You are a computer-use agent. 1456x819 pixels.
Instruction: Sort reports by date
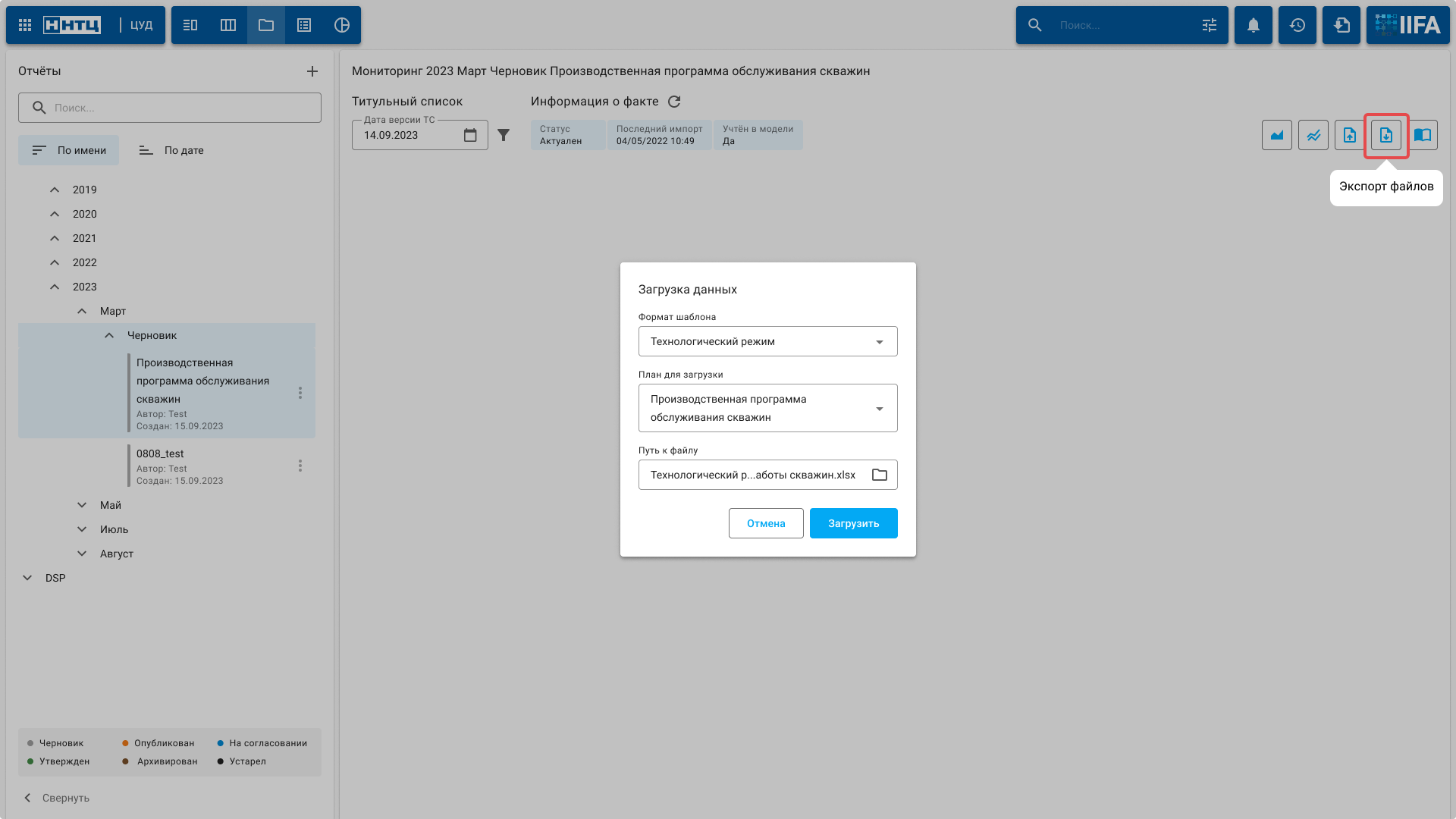[x=171, y=150]
